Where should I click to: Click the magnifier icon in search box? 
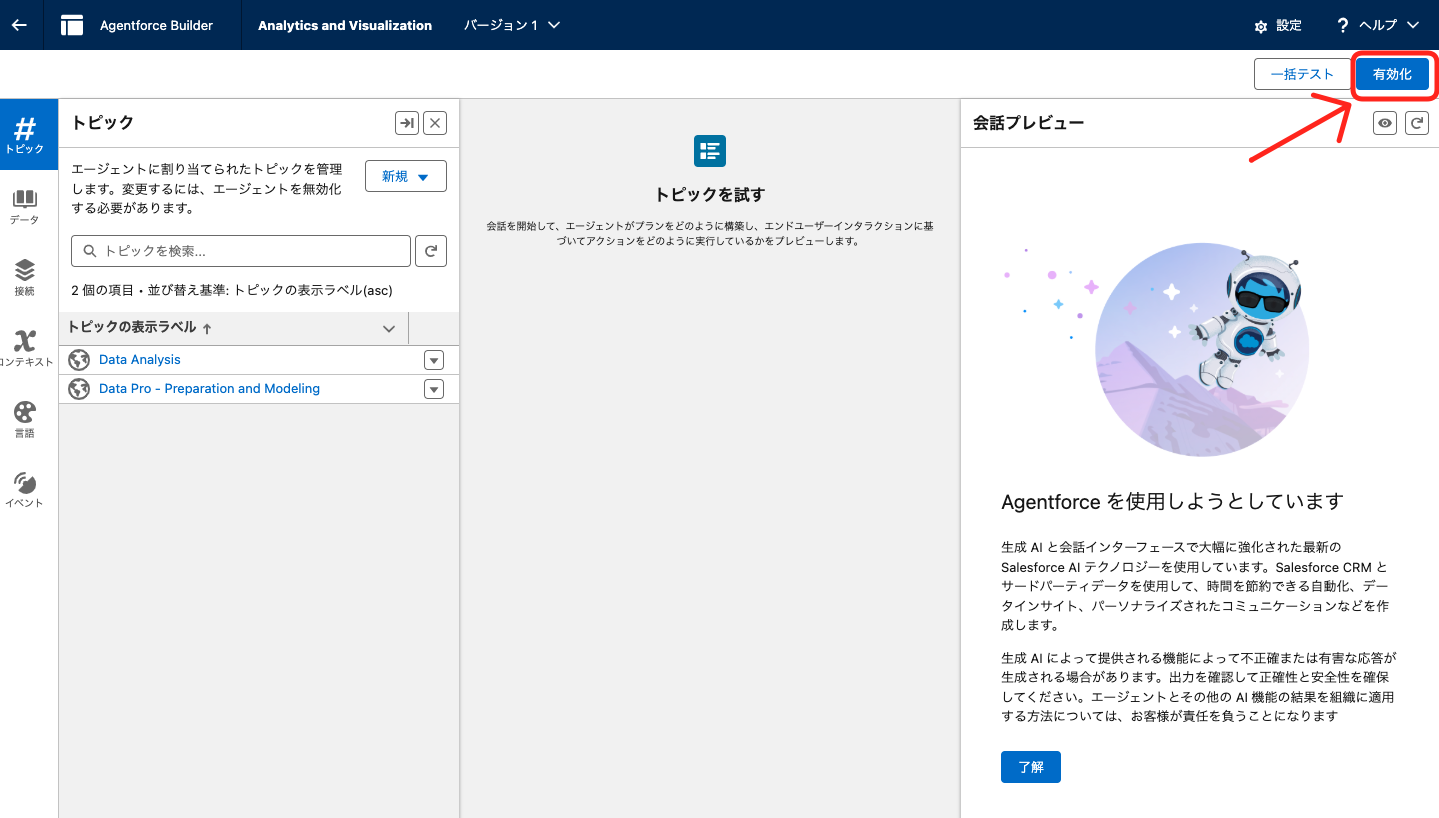tap(90, 252)
